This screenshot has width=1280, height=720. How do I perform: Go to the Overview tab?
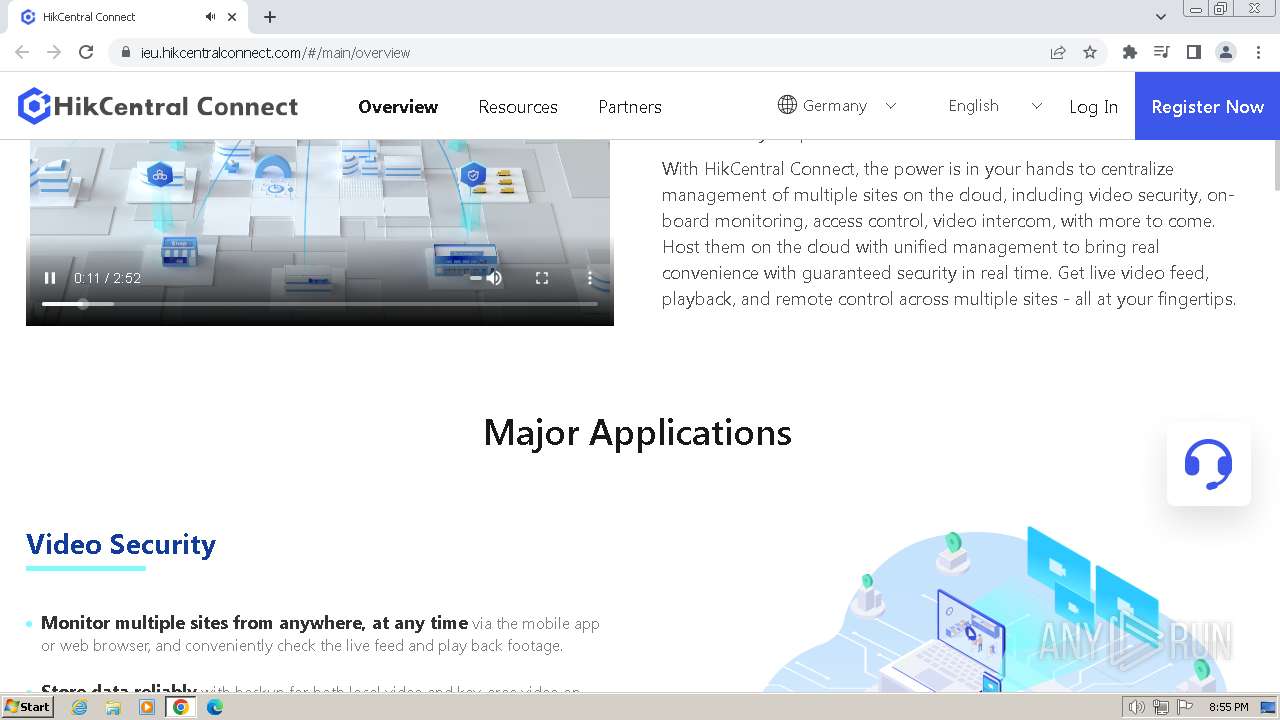coord(398,107)
